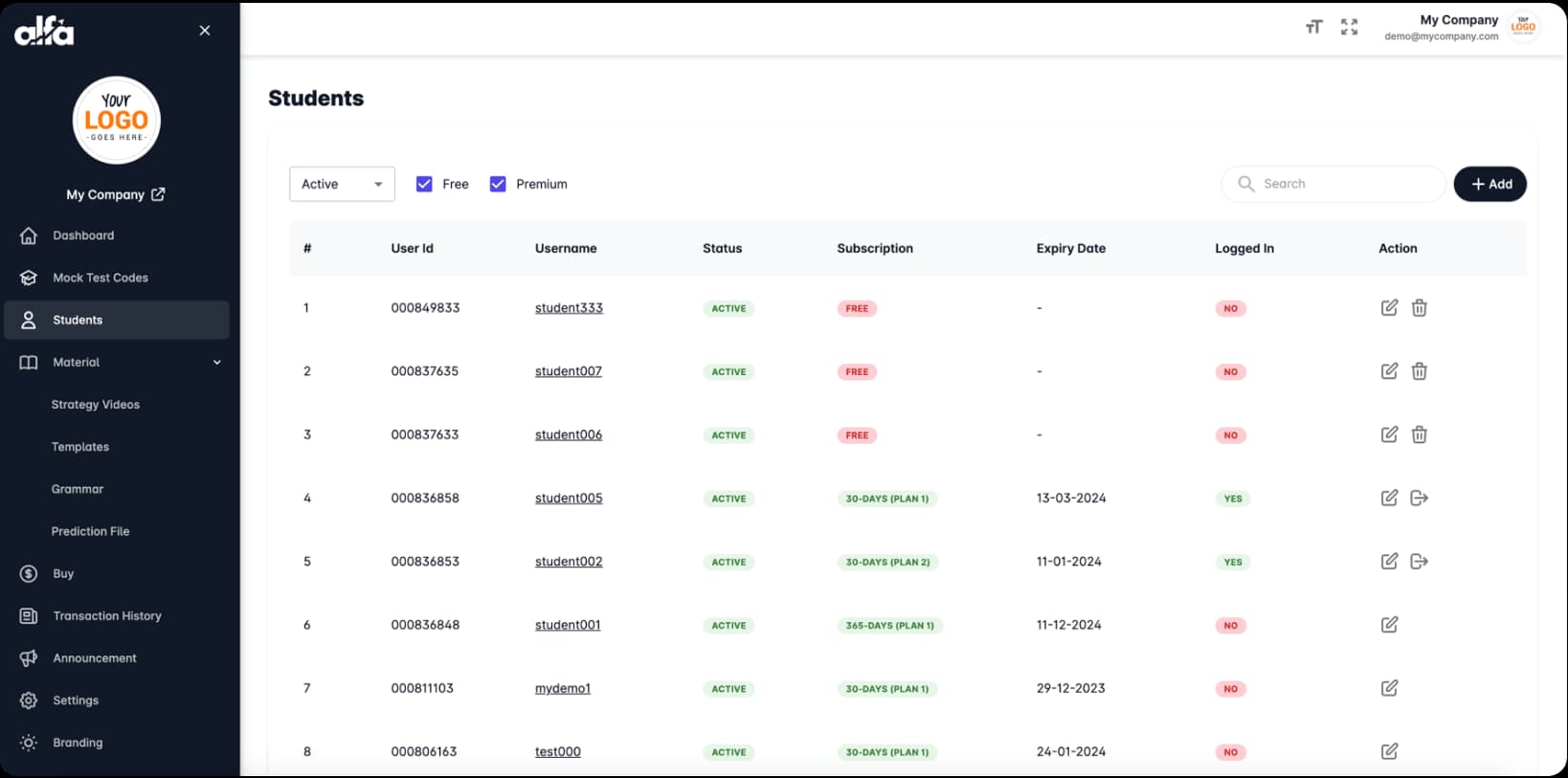Close the sidebar with the X icon
The height and width of the screenshot is (778, 1568).
pos(204,31)
